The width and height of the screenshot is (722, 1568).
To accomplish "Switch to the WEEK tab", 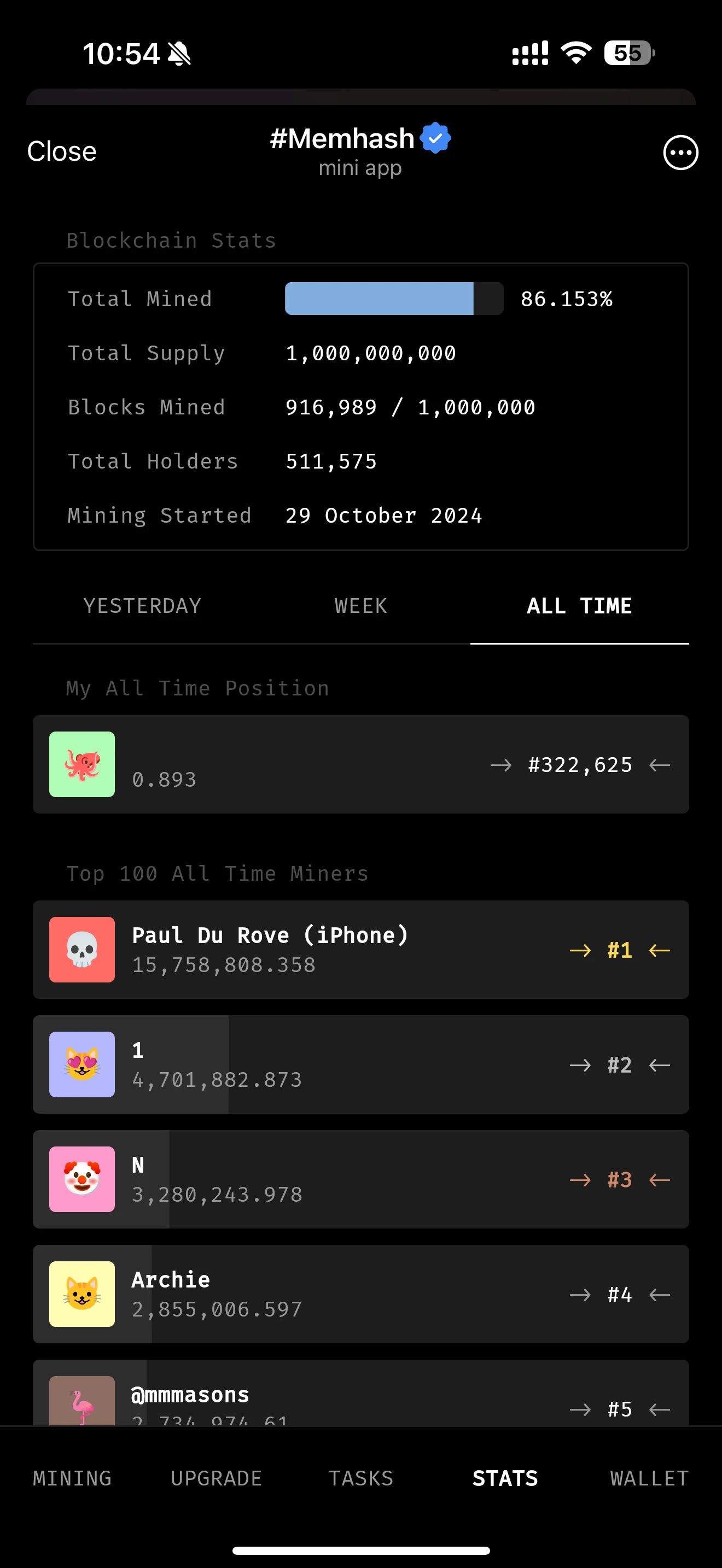I will (360, 606).
